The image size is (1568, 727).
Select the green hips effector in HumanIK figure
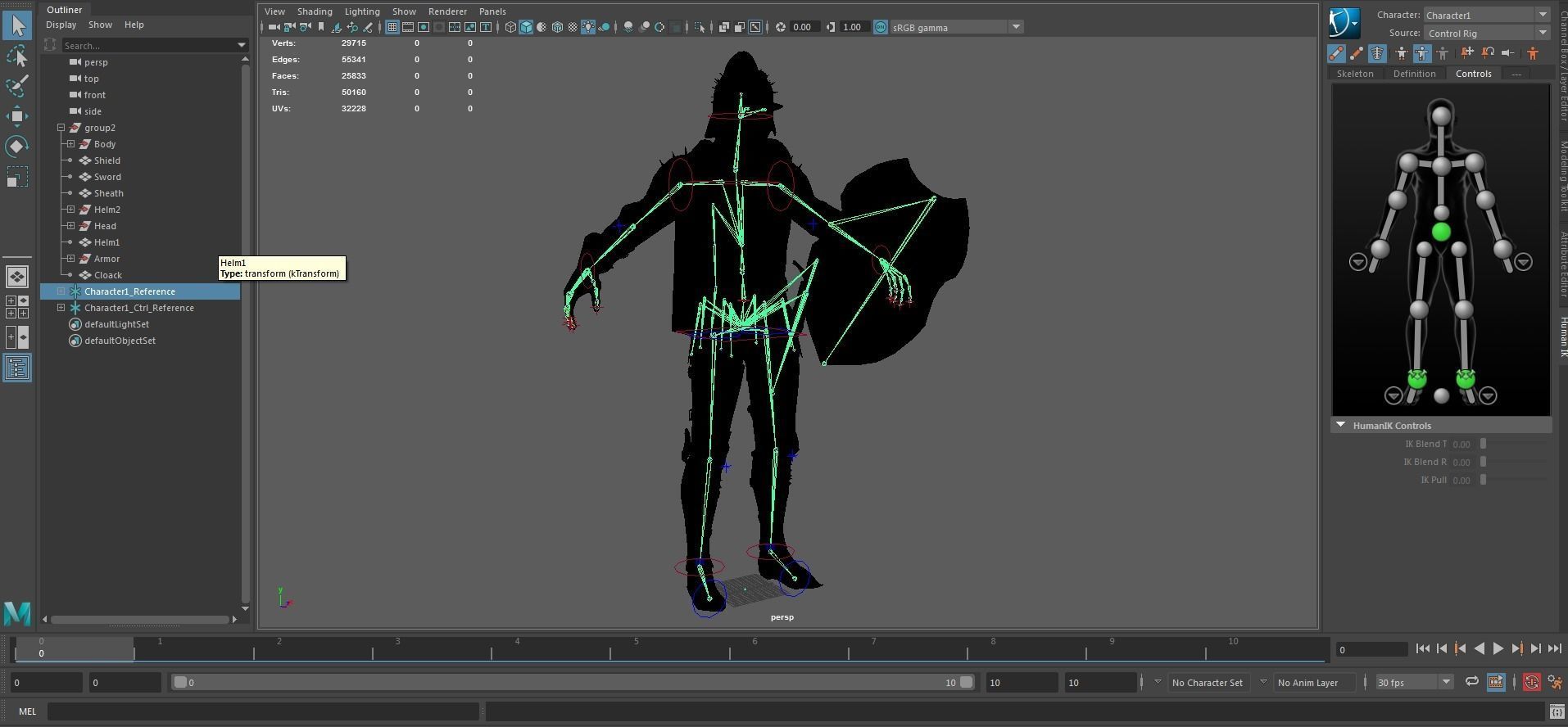tap(1441, 233)
